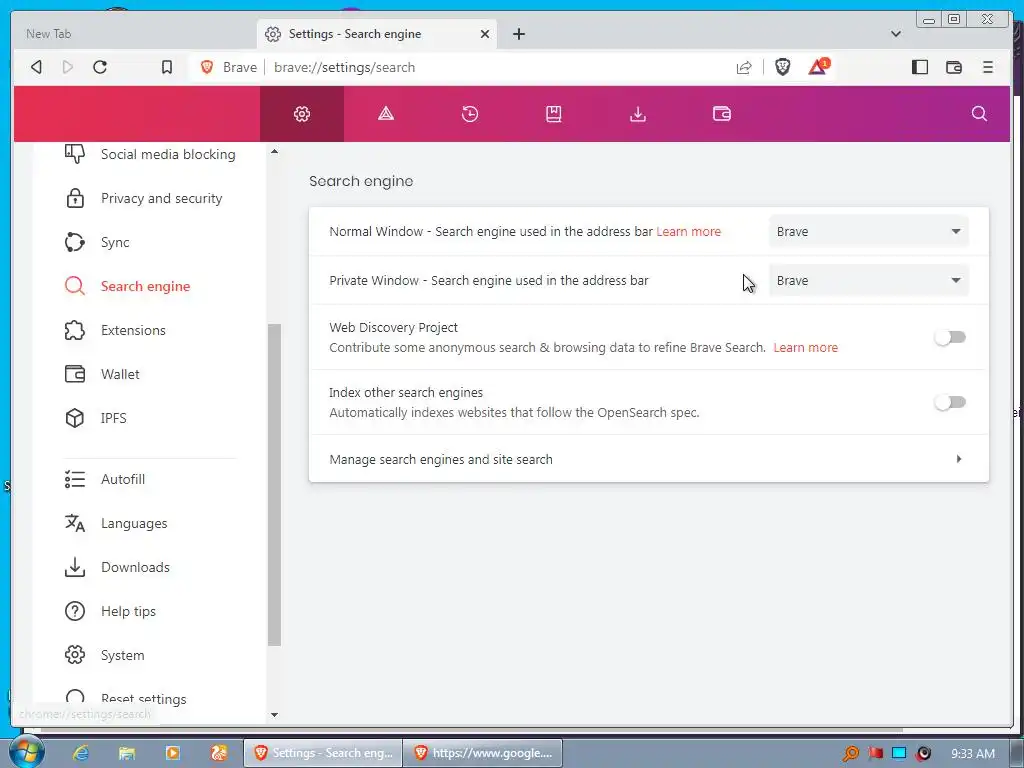Open Brave Rewards triangle icon with notification
This screenshot has width=1024, height=768.
[x=818, y=67]
